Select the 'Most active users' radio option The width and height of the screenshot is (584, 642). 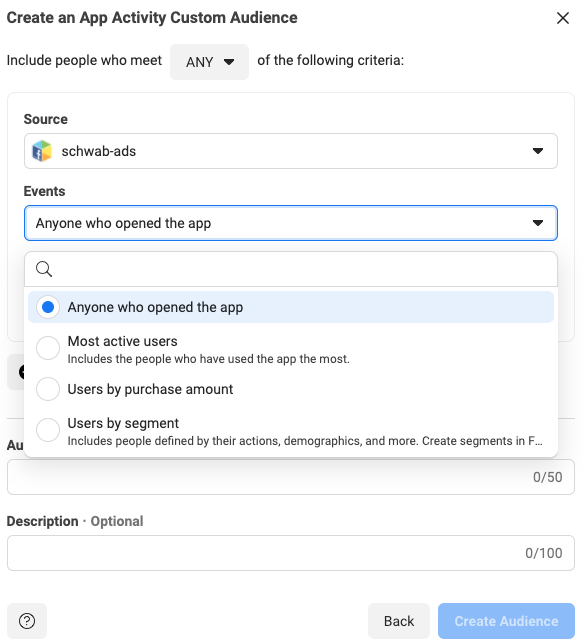48,348
